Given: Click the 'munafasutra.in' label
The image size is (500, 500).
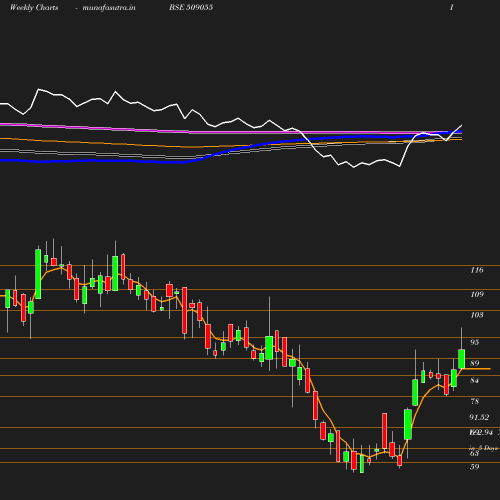Looking at the screenshot, I should 109,7.
